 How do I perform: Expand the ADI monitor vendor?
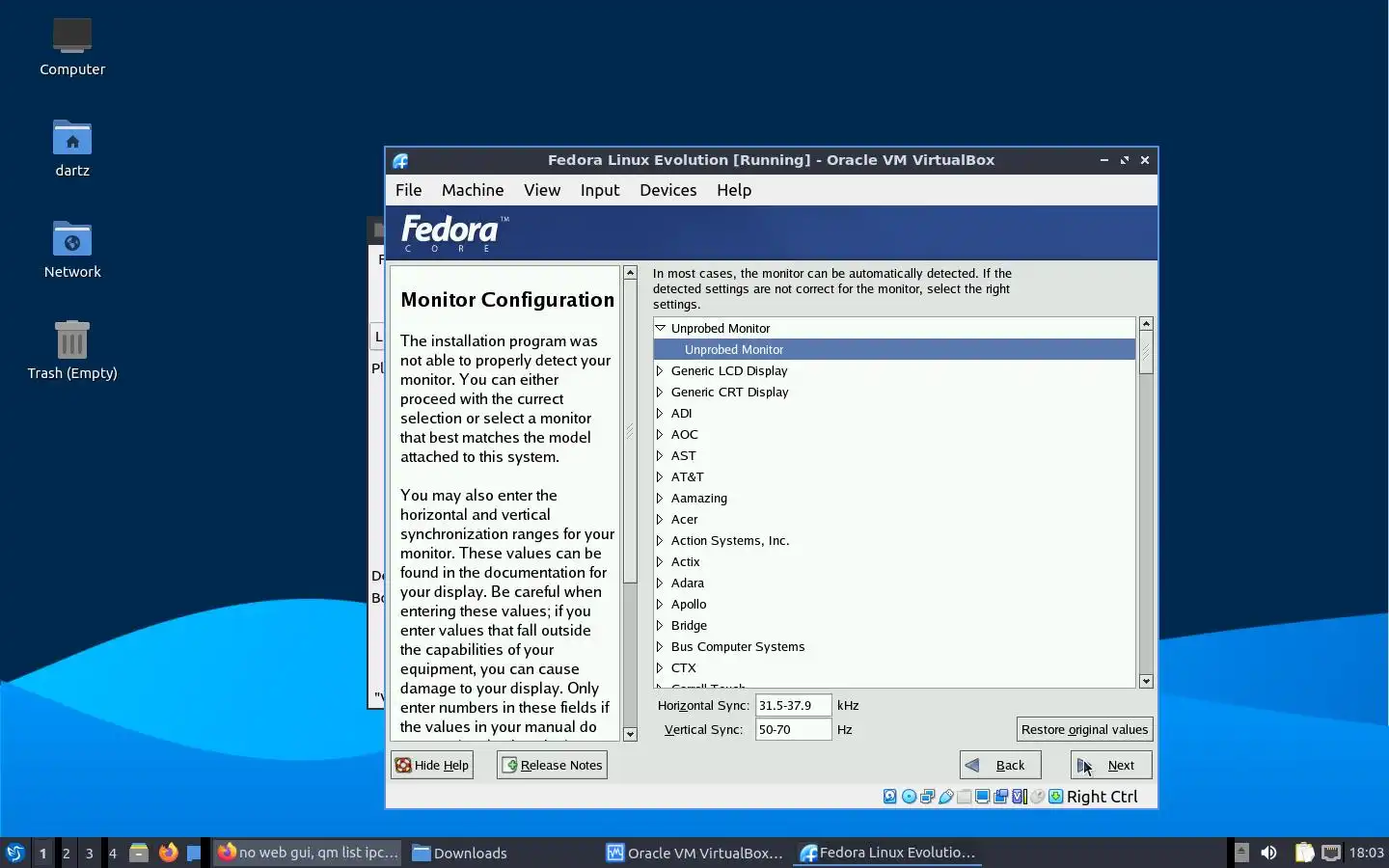(x=661, y=413)
